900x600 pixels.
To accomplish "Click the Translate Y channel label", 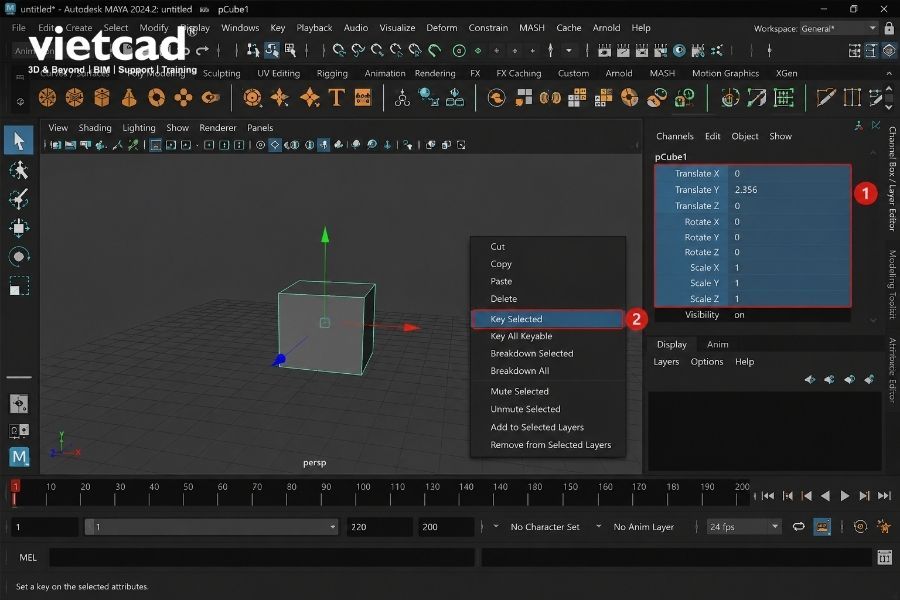I will [x=697, y=189].
